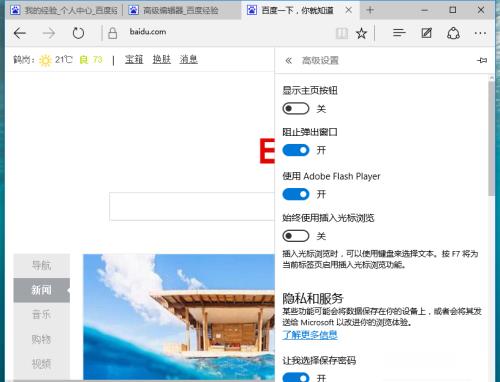500x382 pixels.
Task: Switch to 高级编辑器_百度经验 tab
Action: point(182,10)
